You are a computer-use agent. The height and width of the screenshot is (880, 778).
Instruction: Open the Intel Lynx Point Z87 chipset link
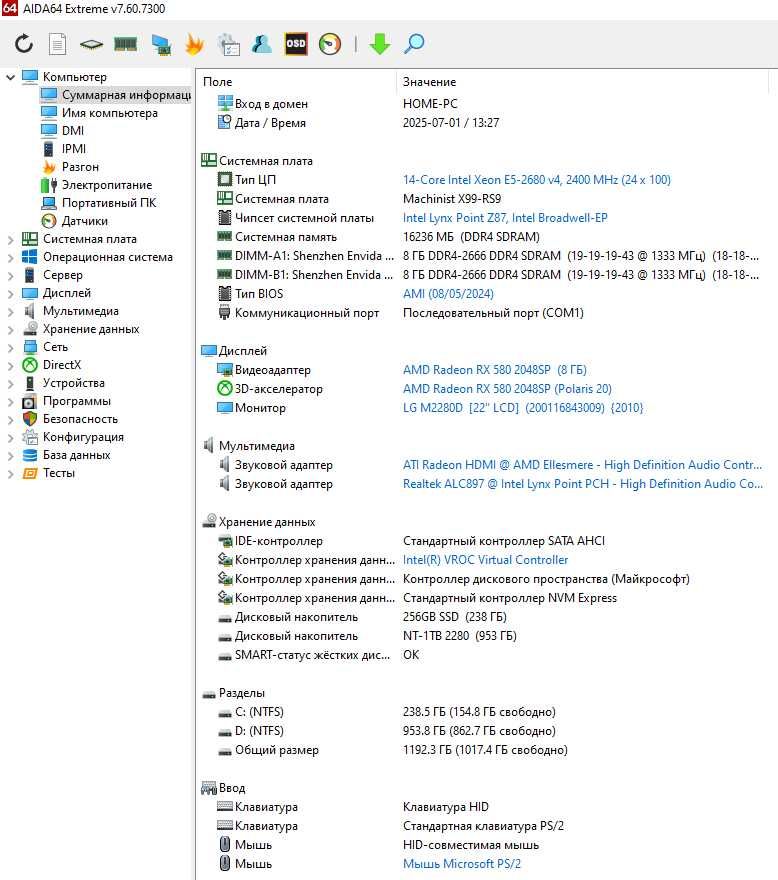click(505, 218)
